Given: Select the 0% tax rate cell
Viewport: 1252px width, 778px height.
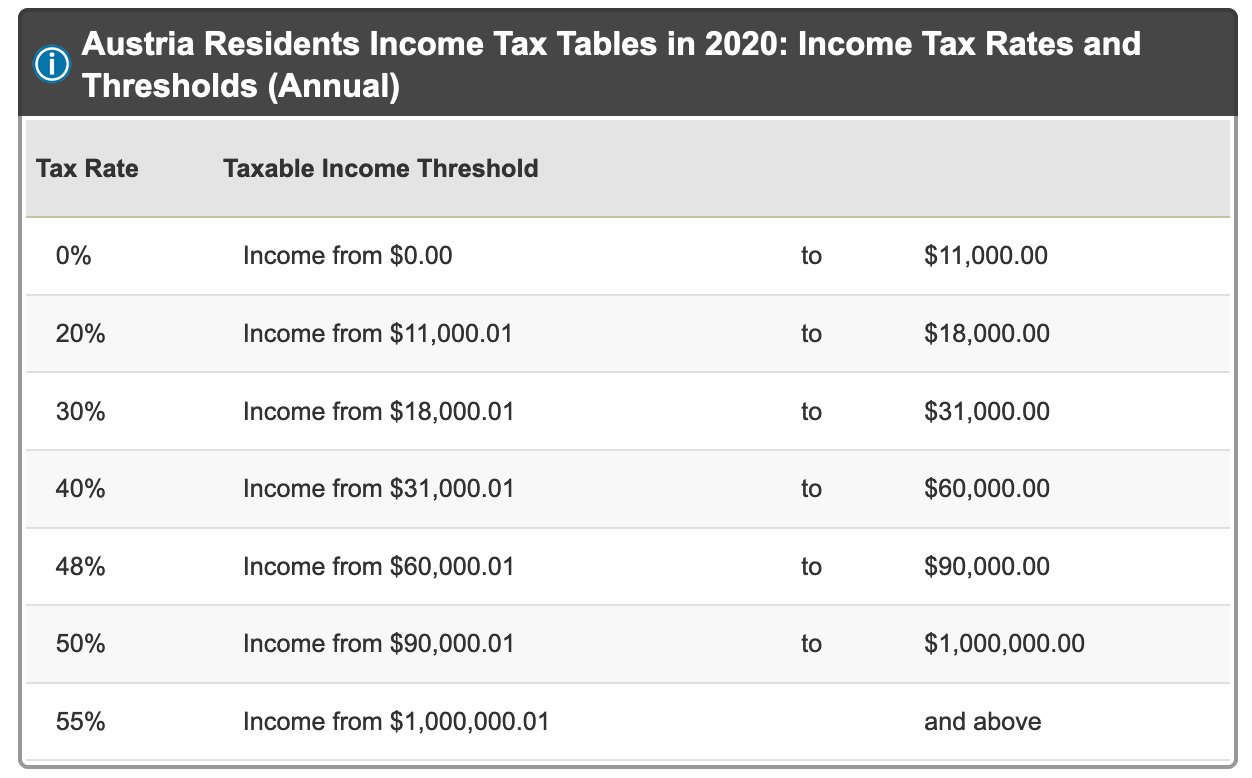Looking at the screenshot, I should (x=74, y=256).
